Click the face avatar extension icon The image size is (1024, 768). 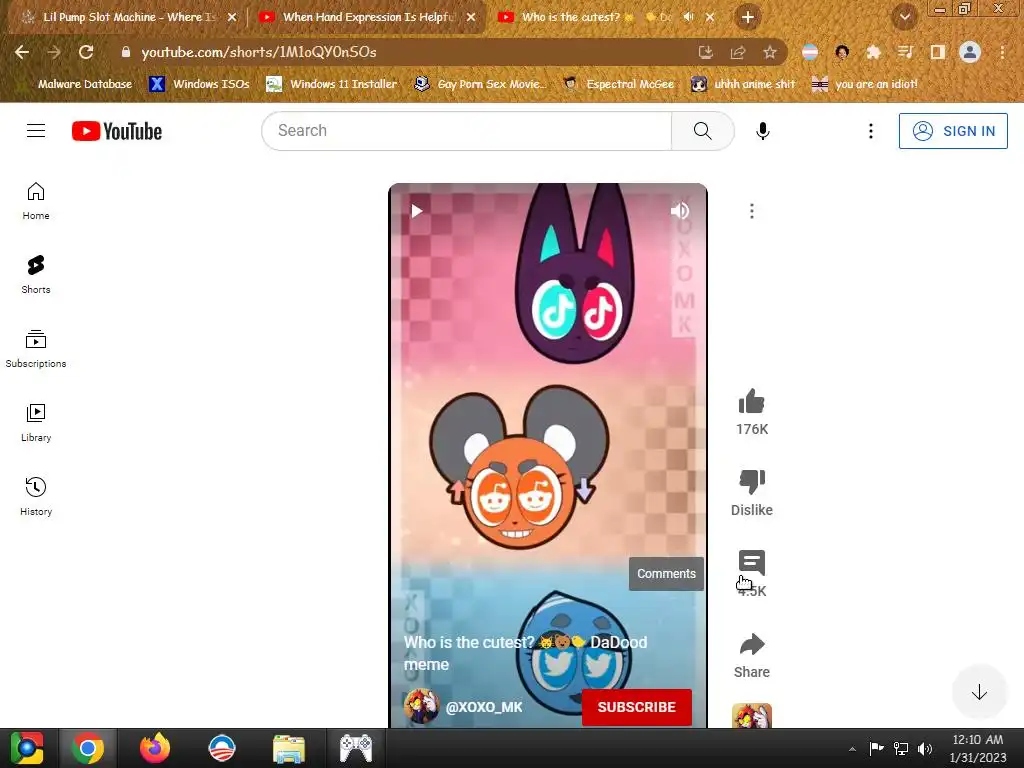842,52
